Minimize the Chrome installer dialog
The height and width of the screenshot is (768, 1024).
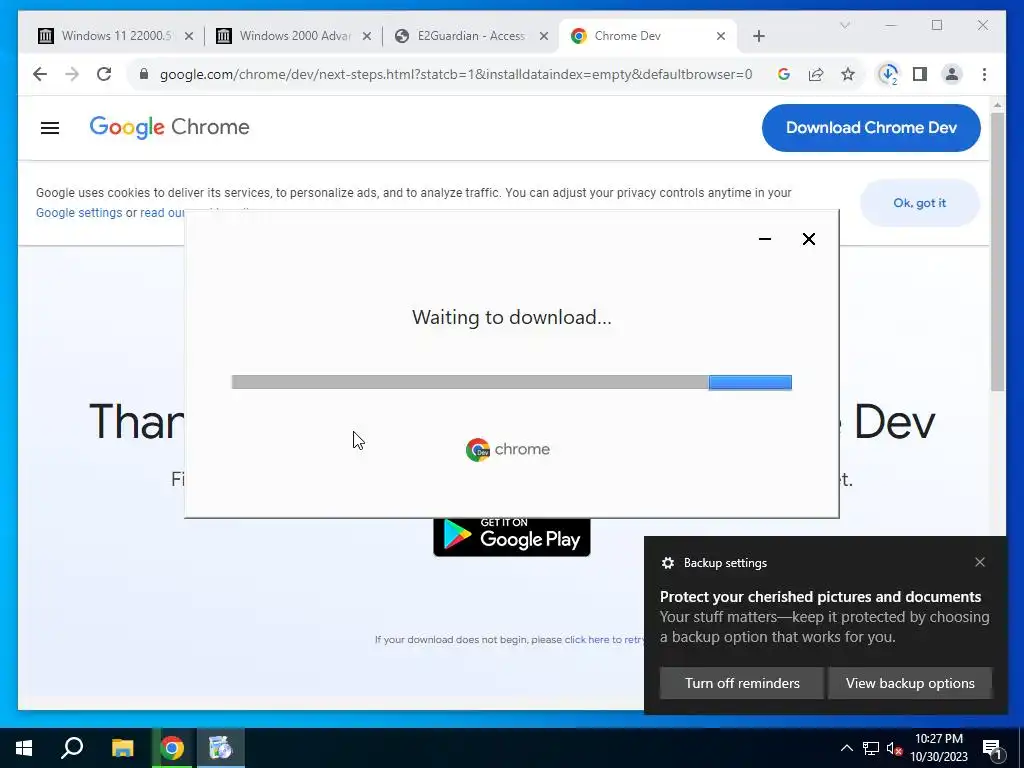765,239
